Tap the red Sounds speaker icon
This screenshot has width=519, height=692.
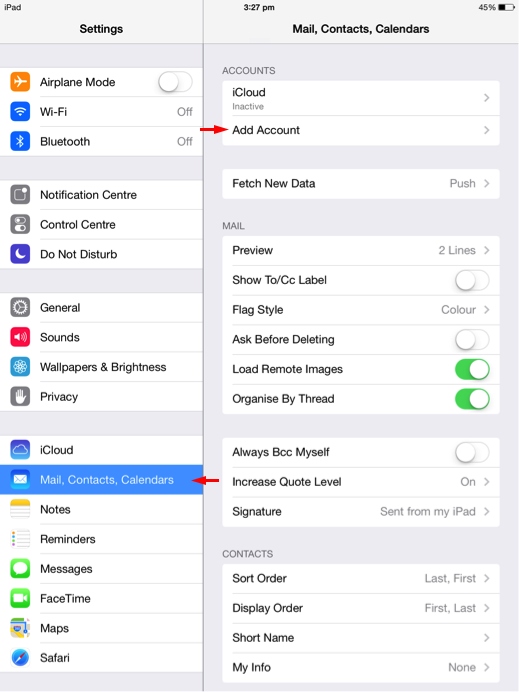[20, 337]
